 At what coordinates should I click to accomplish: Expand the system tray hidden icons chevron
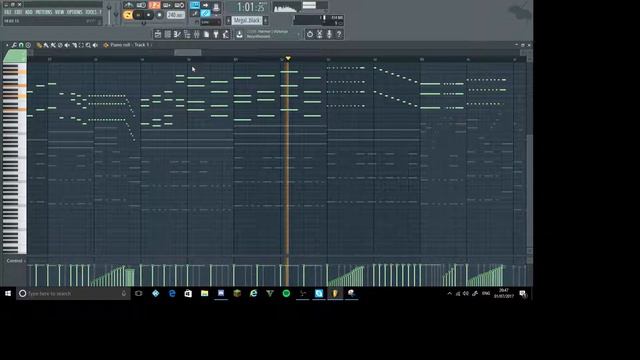(449, 293)
